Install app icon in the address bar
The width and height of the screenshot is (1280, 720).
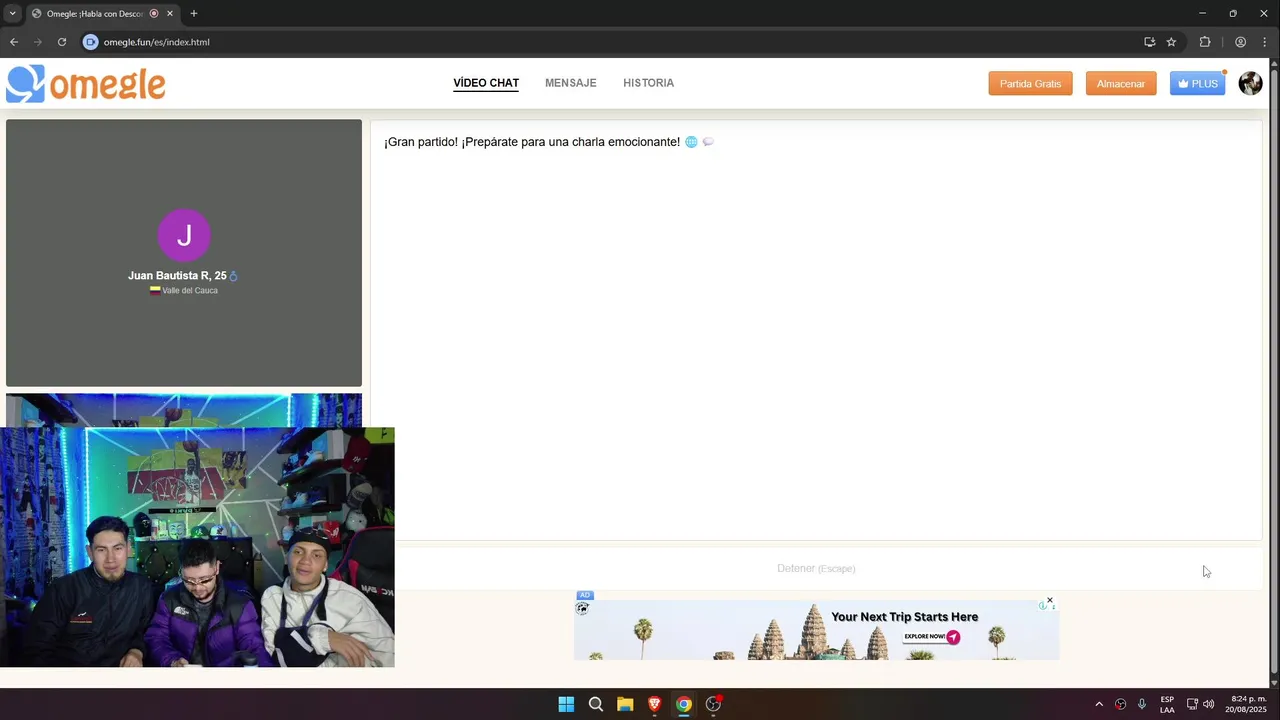tap(1149, 42)
